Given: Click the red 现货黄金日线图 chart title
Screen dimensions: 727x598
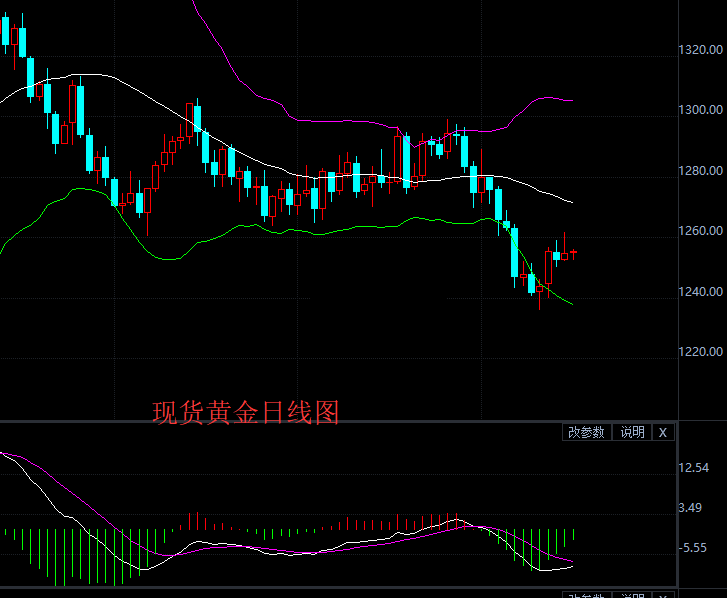Looking at the screenshot, I should tap(246, 412).
